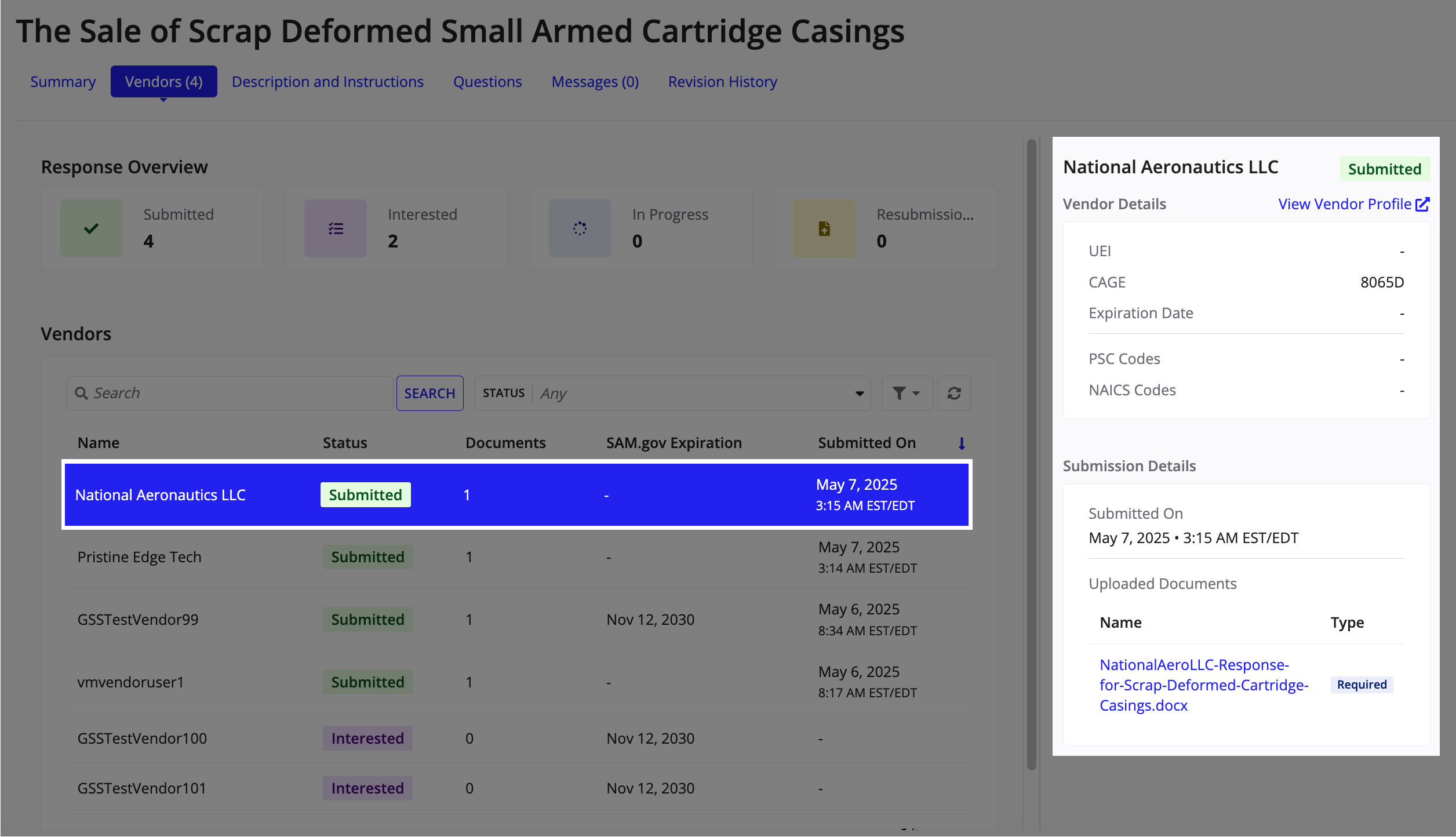The height and width of the screenshot is (837, 1456).
Task: Click the Submitted On sort arrow
Action: point(962,443)
